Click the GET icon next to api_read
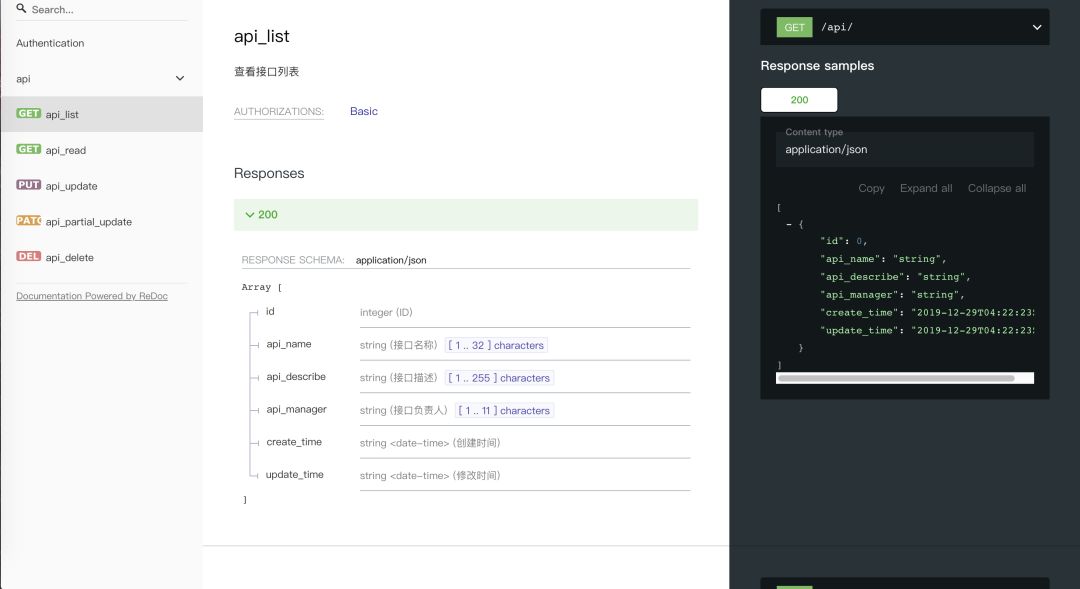The image size is (1080, 589). [29, 149]
